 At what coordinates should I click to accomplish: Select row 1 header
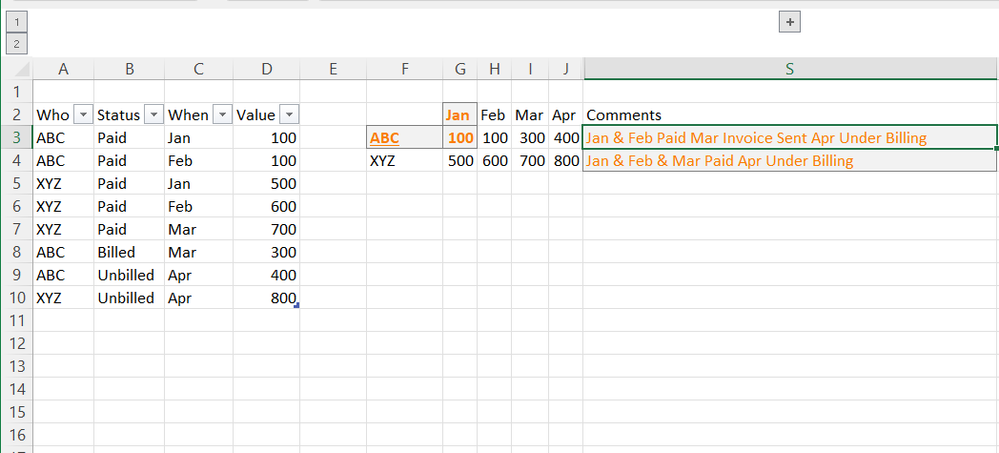pos(17,92)
